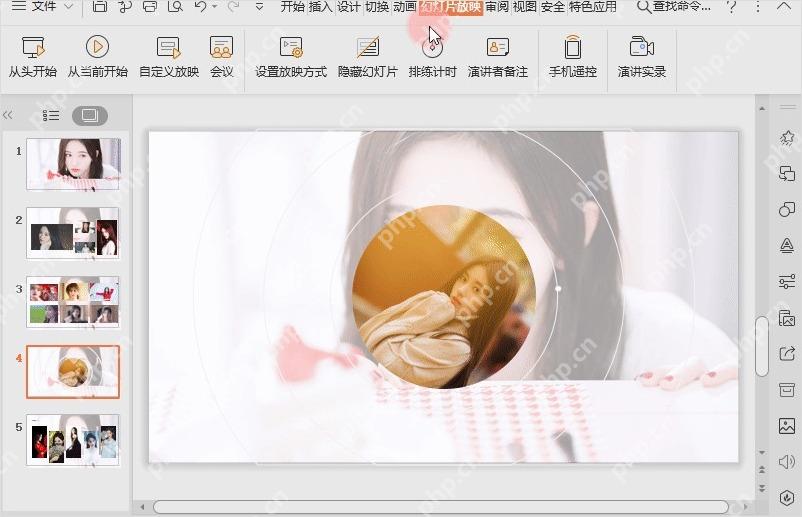Collapse the ribbon with the up chevron
The height and width of the screenshot is (517, 802).
coord(784,7)
